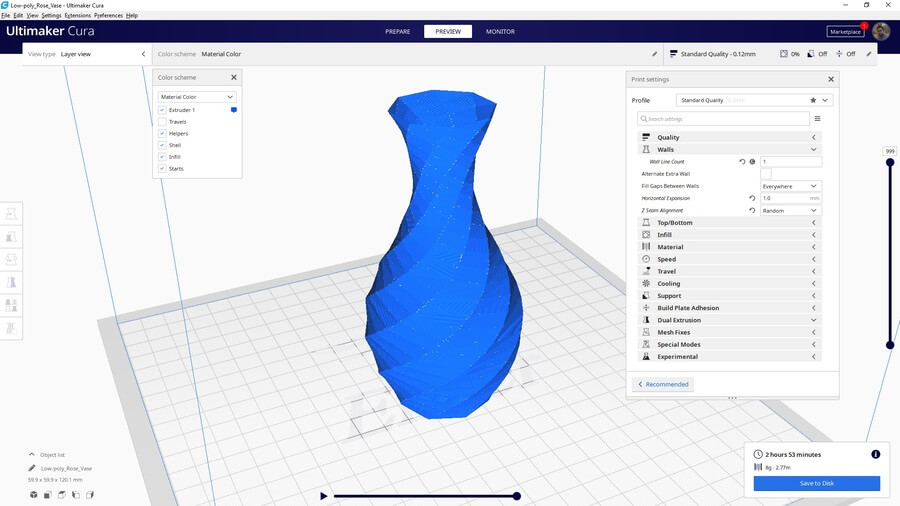Select the Support Blocker tool
Screen dimensions: 900x506
(11, 328)
